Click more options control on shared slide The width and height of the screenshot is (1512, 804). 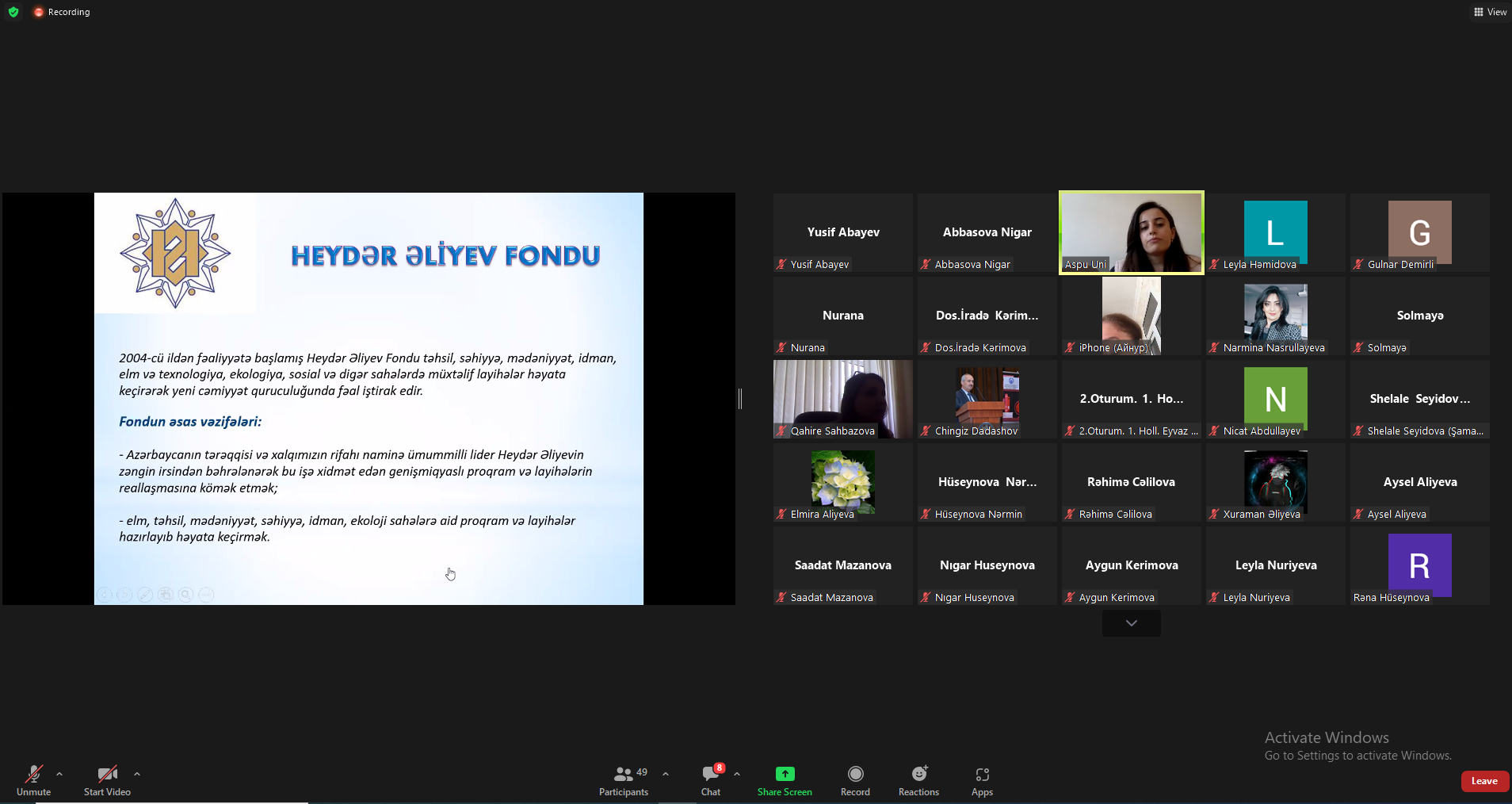point(206,594)
